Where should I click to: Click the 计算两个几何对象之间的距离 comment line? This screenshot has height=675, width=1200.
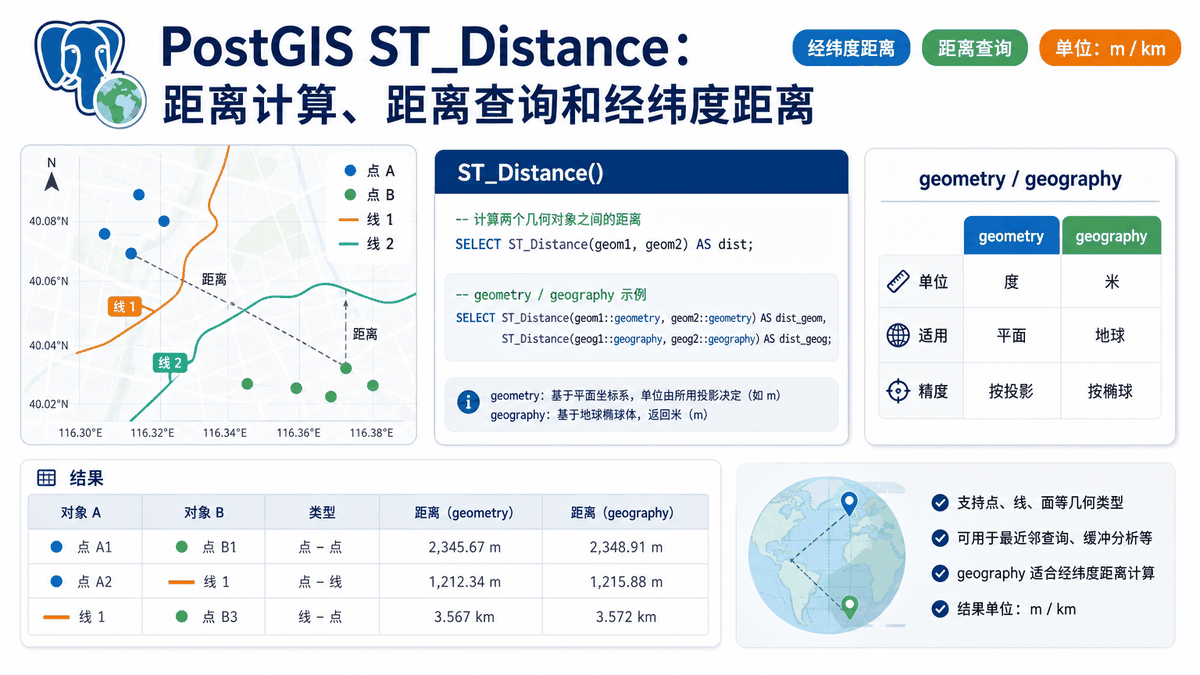pyautogui.click(x=548, y=219)
